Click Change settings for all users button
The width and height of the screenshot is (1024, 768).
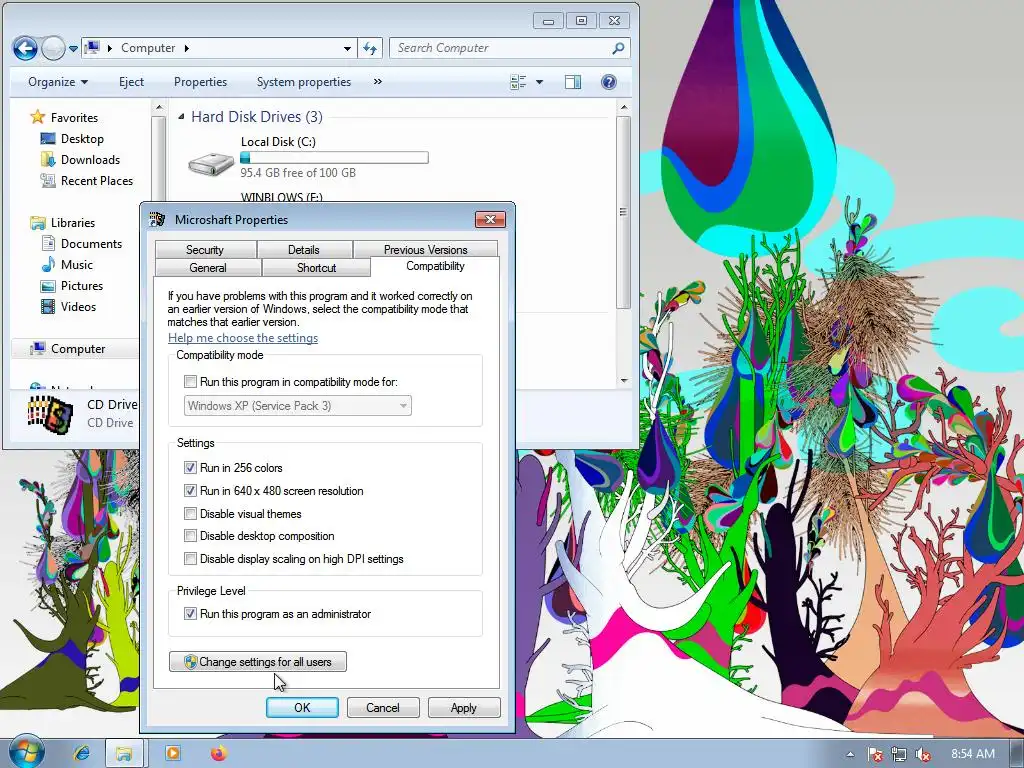pyautogui.click(x=258, y=662)
